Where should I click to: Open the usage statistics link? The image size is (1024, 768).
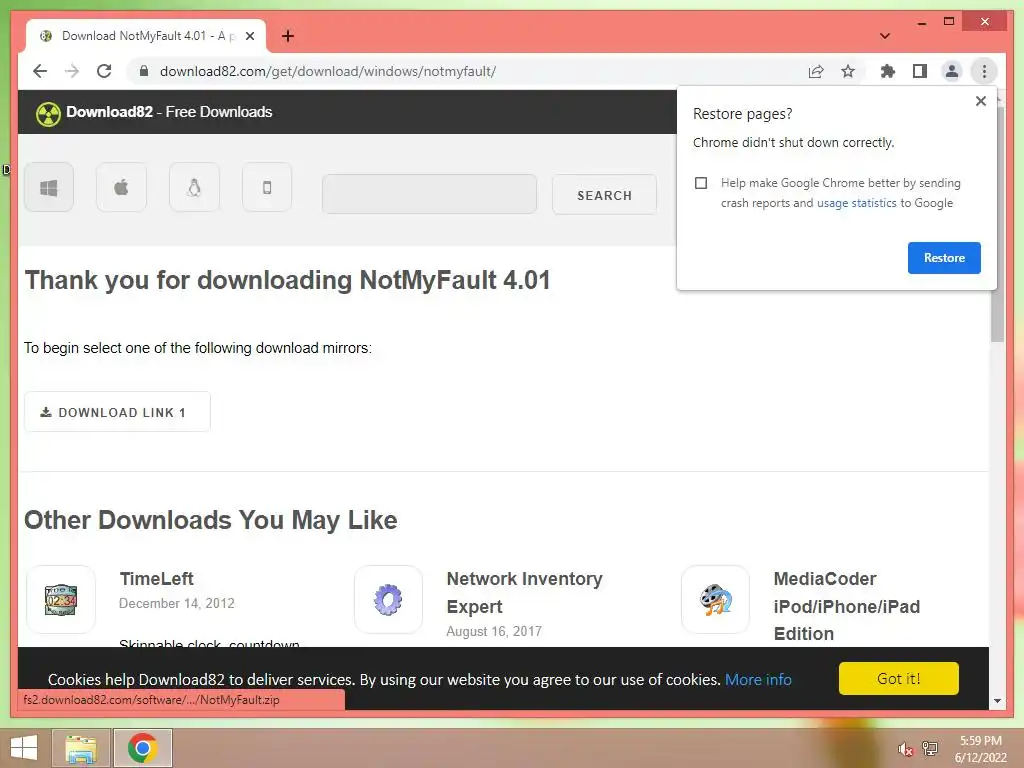pyautogui.click(x=856, y=203)
